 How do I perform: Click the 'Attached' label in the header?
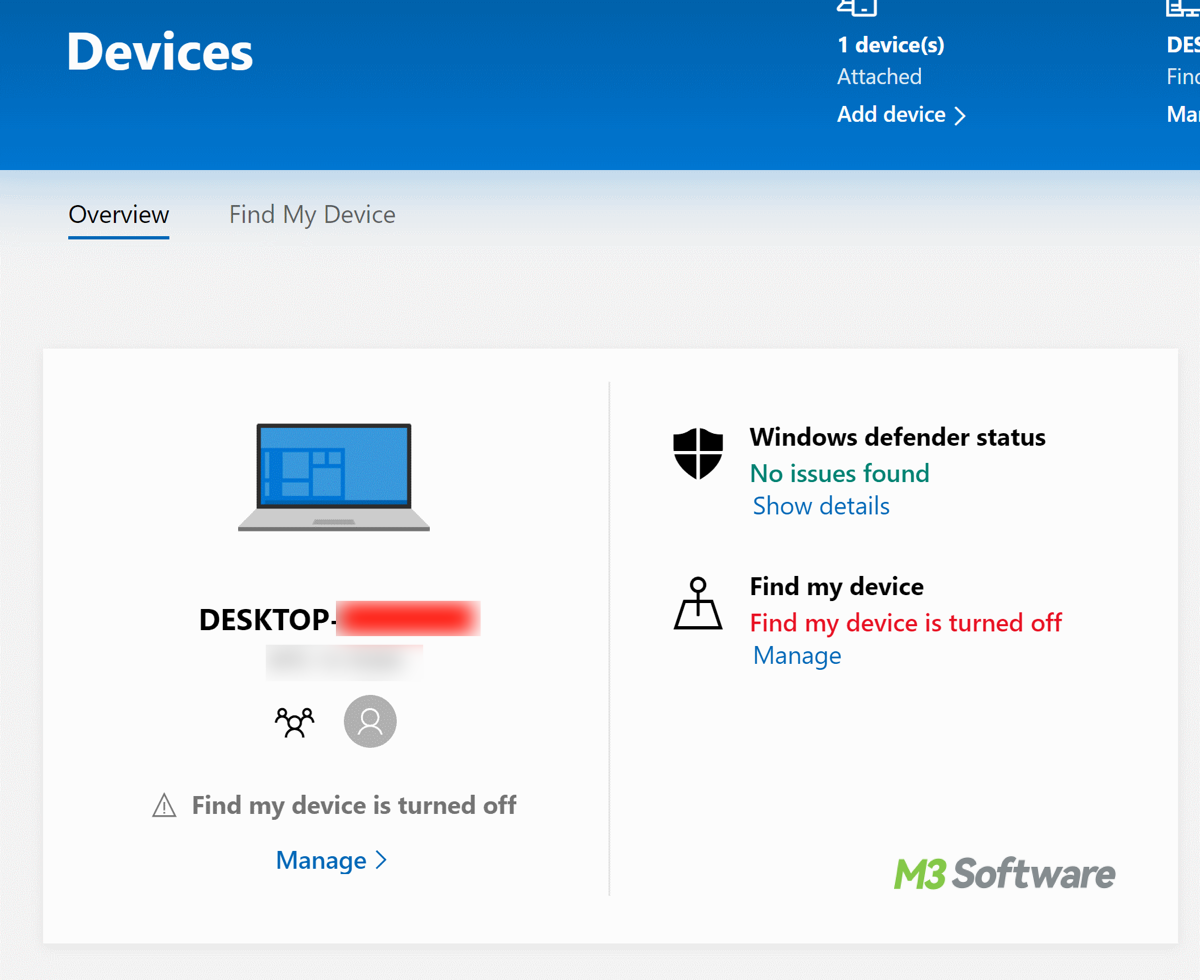coord(879,77)
